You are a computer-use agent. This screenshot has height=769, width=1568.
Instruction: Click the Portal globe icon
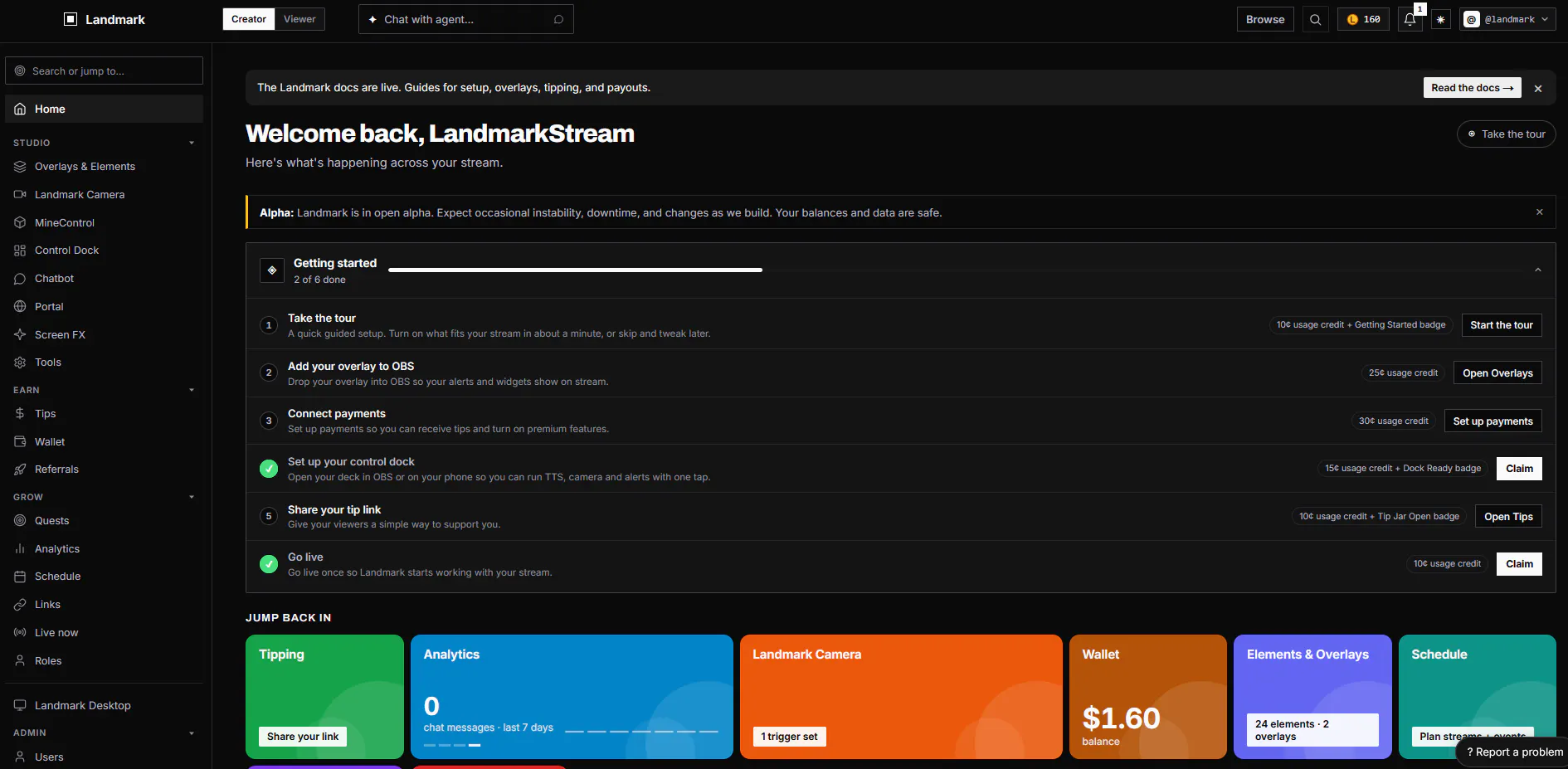click(20, 306)
